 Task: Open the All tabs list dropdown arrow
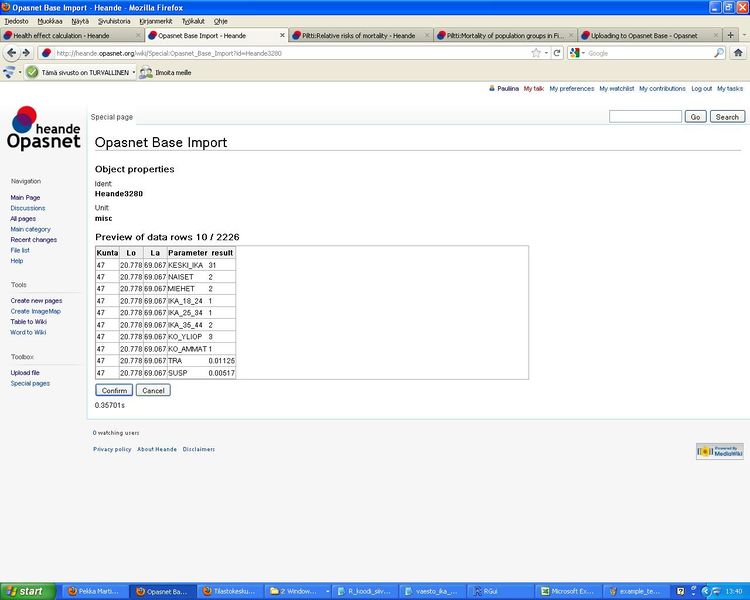pyautogui.click(x=744, y=35)
